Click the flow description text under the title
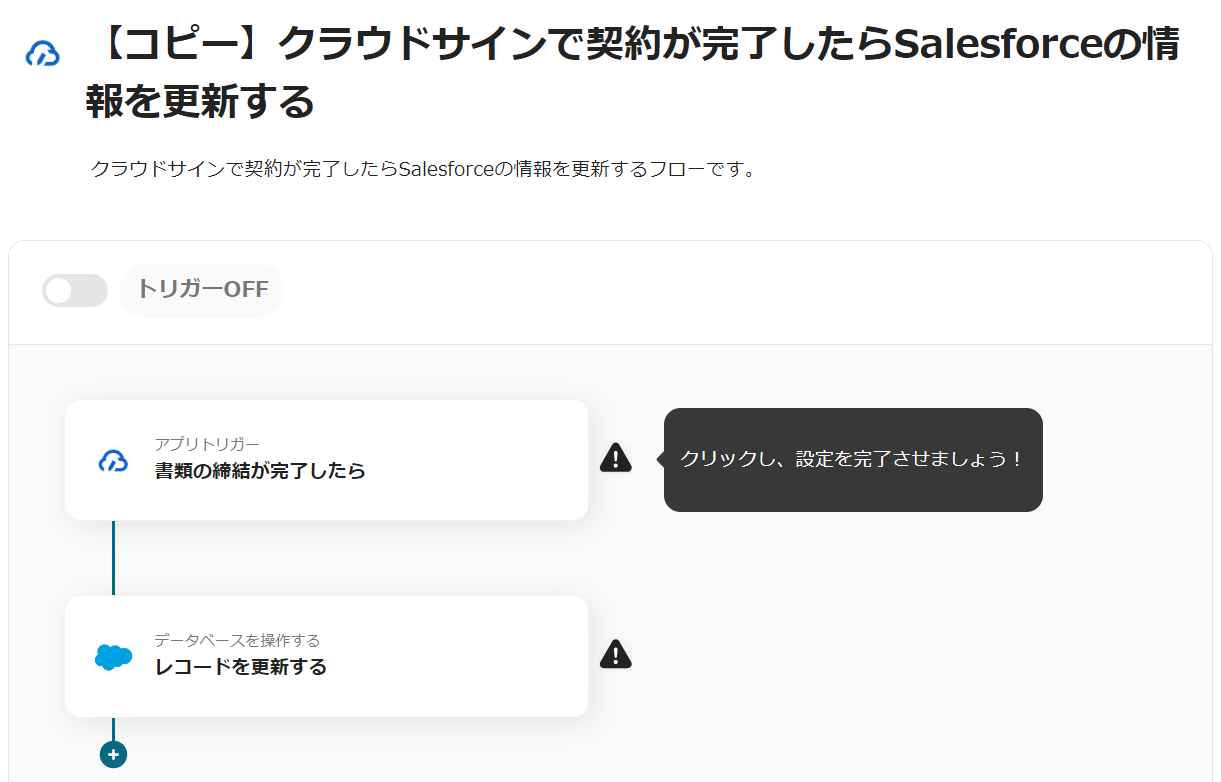Screen dimensions: 1221x782 [423, 169]
